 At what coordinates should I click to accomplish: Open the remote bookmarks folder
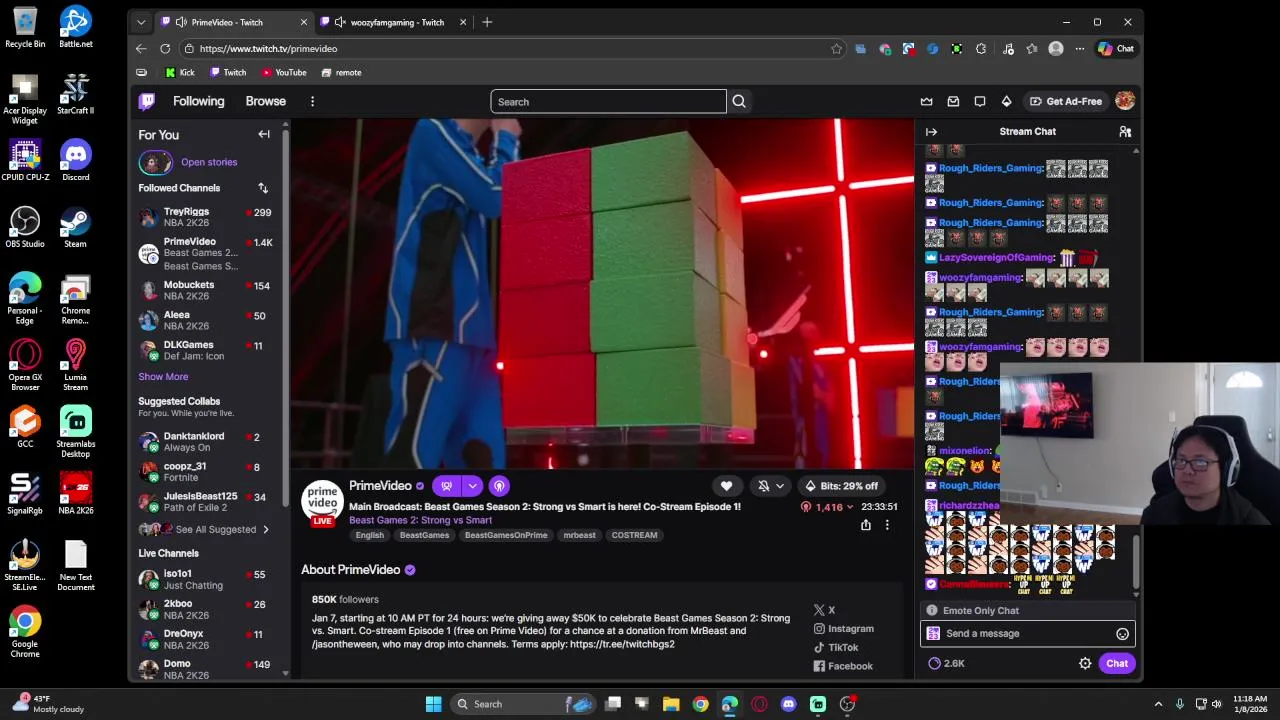341,72
